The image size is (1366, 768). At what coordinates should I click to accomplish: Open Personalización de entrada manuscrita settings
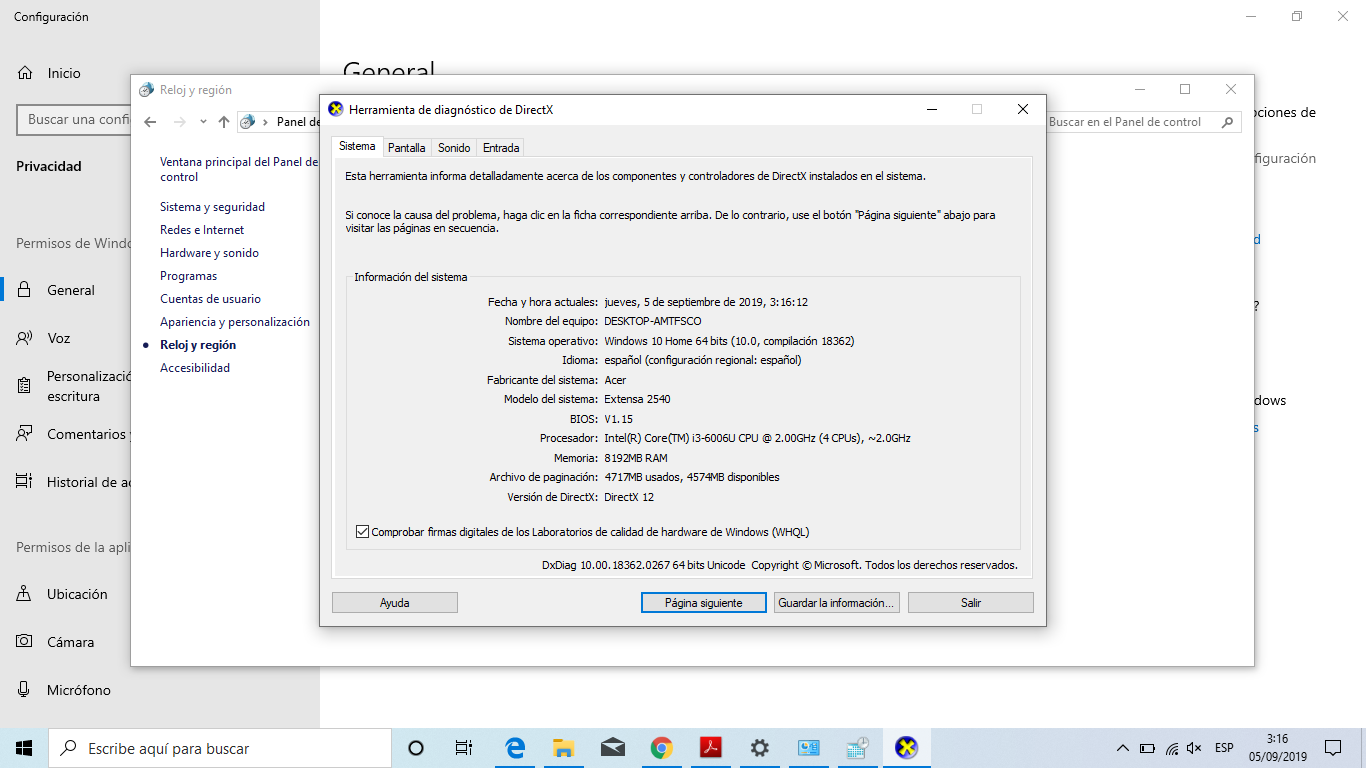coord(73,386)
